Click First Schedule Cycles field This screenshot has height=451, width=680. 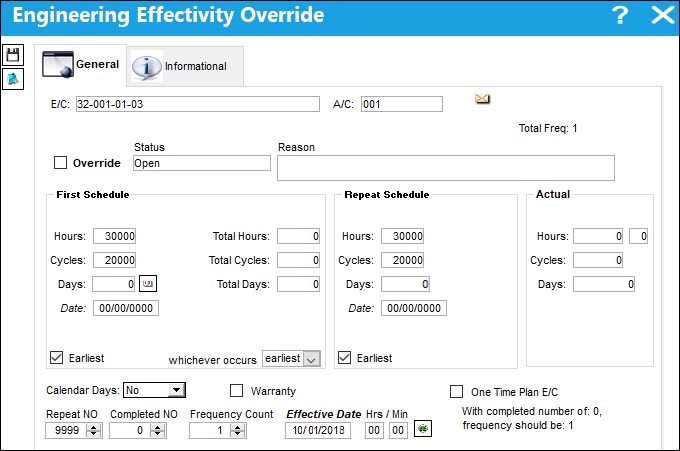click(114, 260)
